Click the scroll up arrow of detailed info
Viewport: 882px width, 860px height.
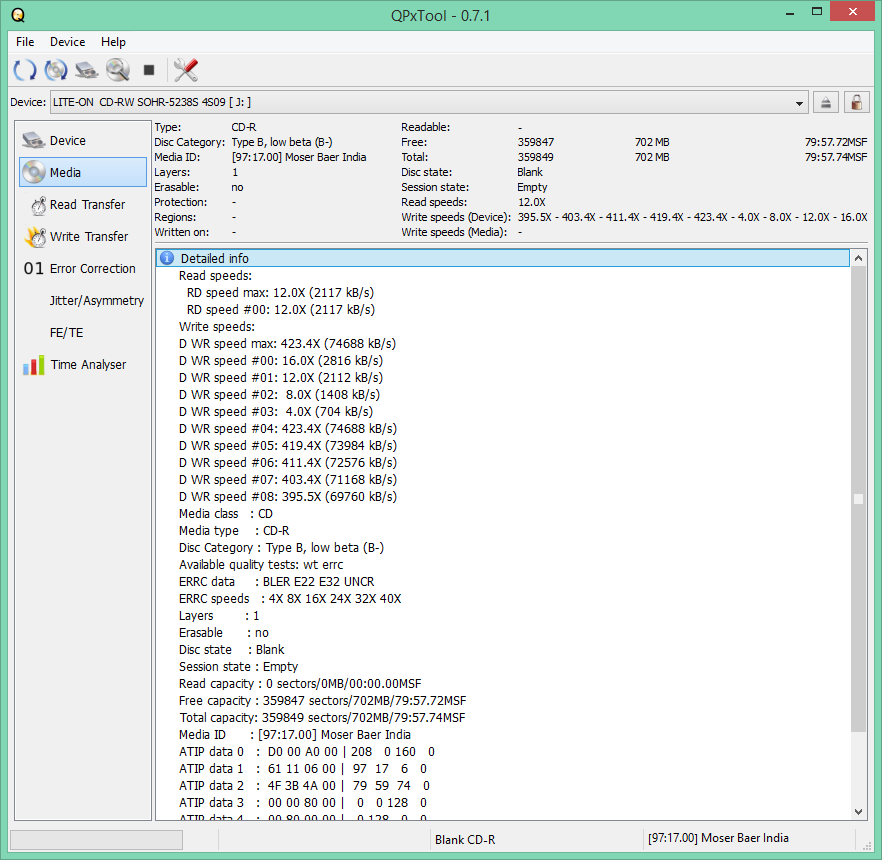[x=858, y=258]
